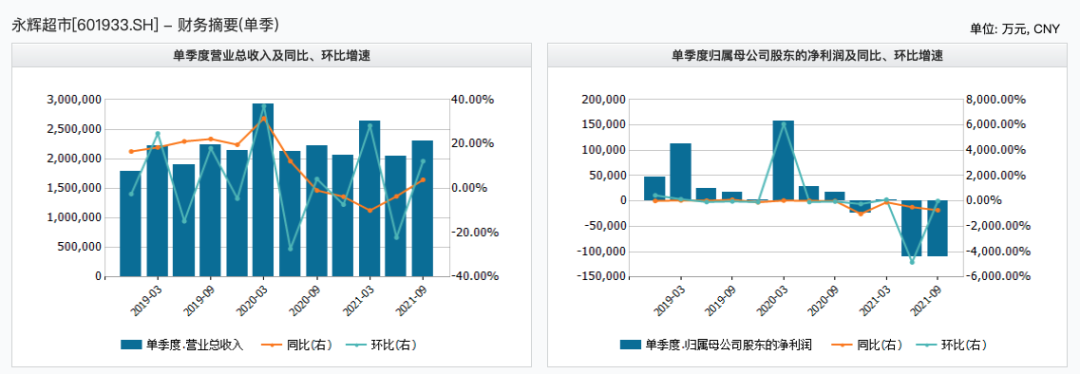Click the orange 同比 peak point at 2020-03

(263, 118)
